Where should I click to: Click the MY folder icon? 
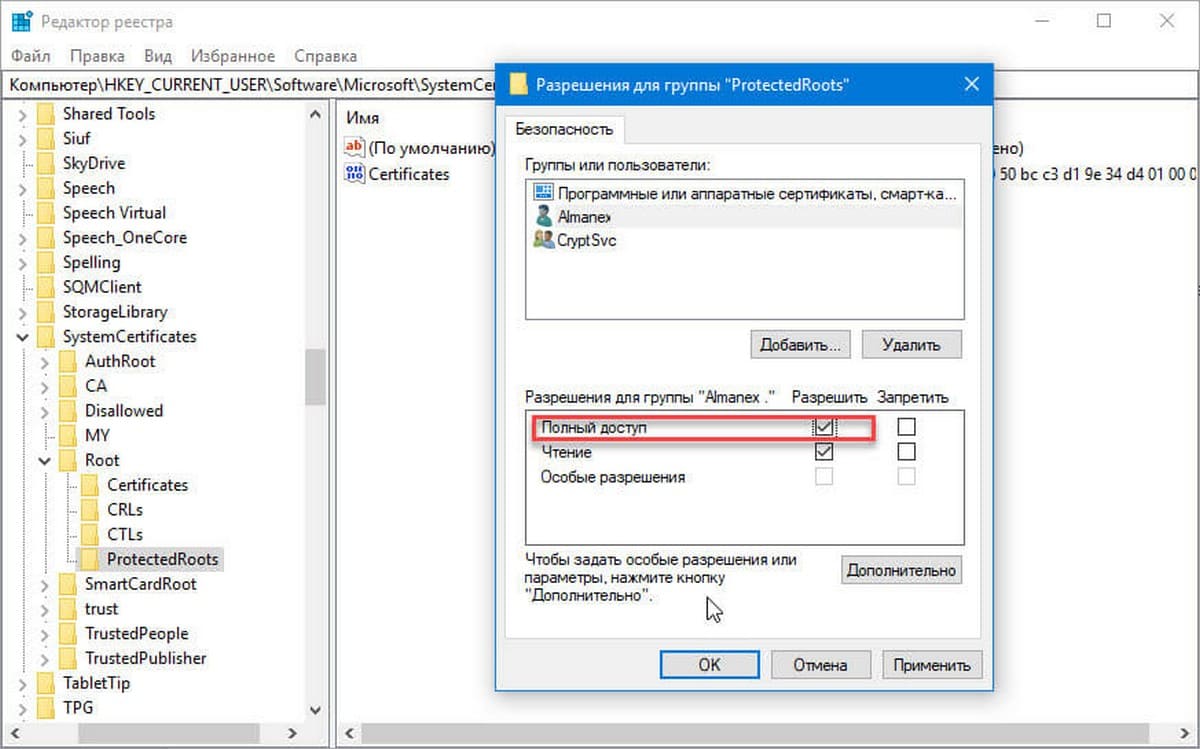pos(67,436)
